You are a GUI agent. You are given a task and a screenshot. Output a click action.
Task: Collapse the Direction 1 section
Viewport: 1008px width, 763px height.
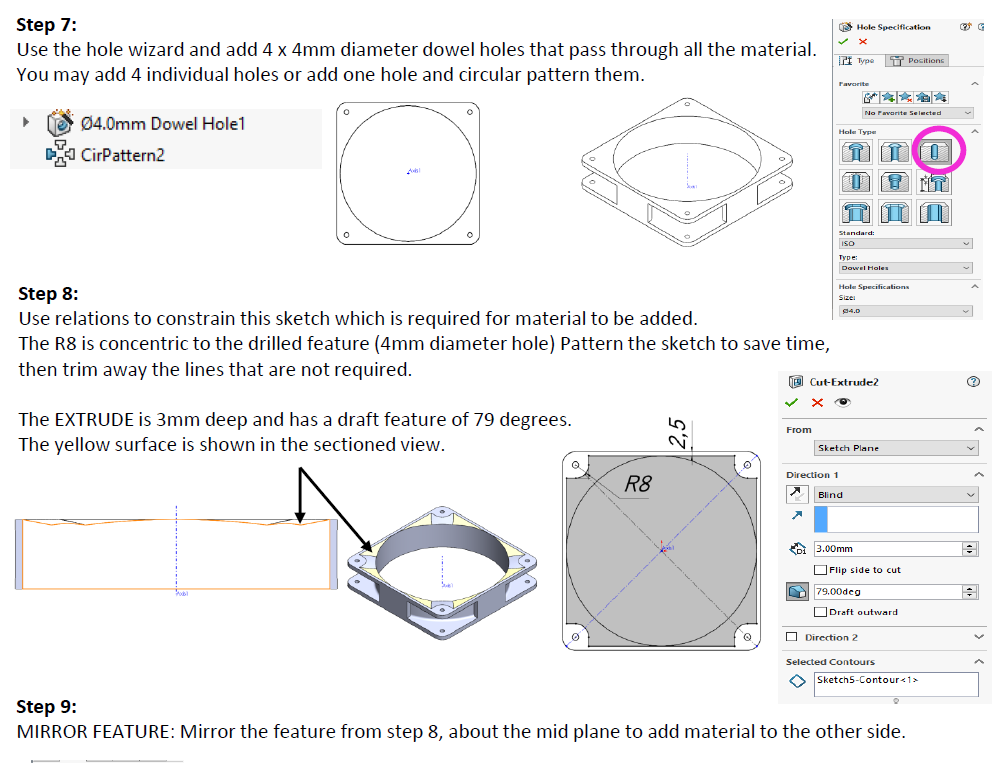point(979,474)
